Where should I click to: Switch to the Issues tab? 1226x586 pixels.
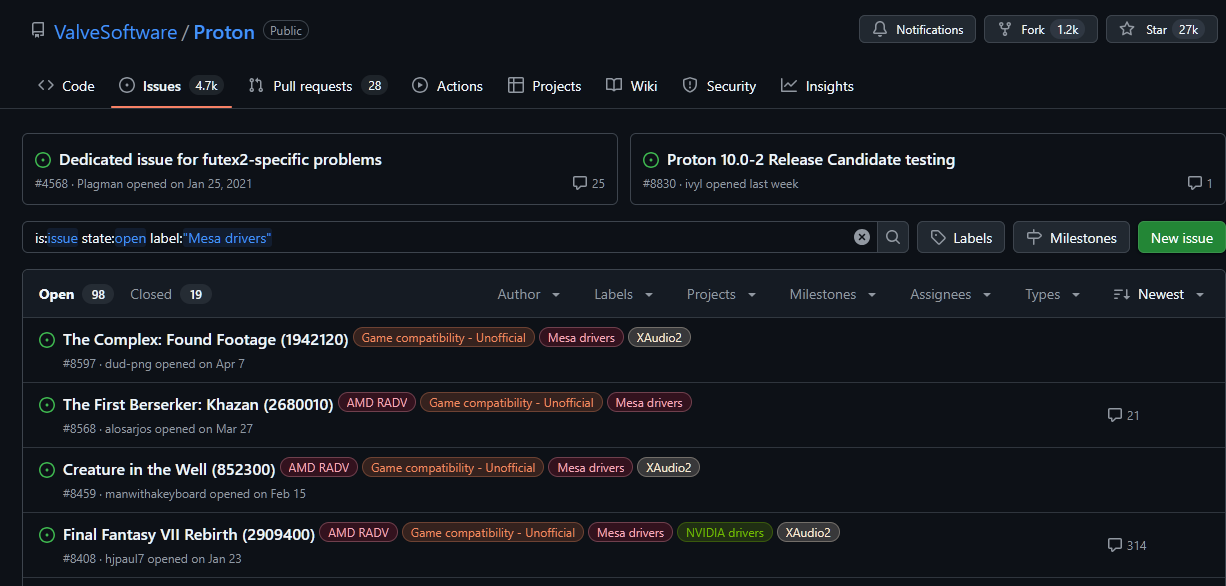(x=170, y=86)
